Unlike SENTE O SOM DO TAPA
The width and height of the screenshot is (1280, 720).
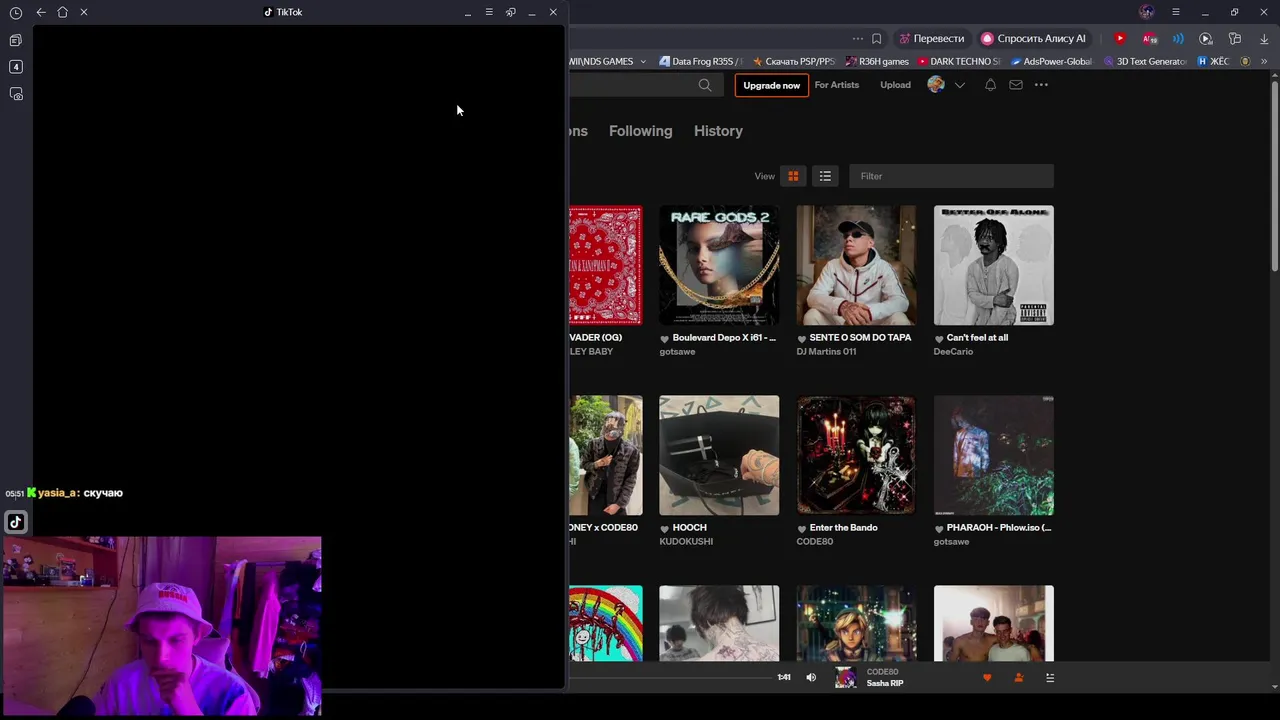[802, 339]
